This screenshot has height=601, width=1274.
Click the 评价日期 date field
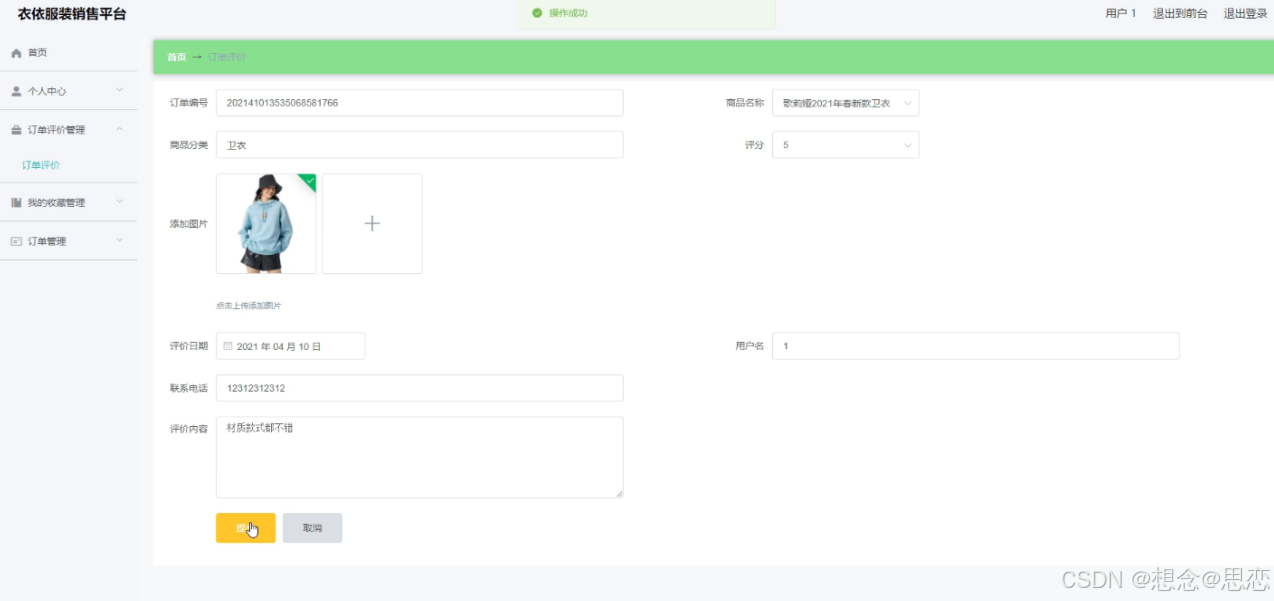pos(291,346)
